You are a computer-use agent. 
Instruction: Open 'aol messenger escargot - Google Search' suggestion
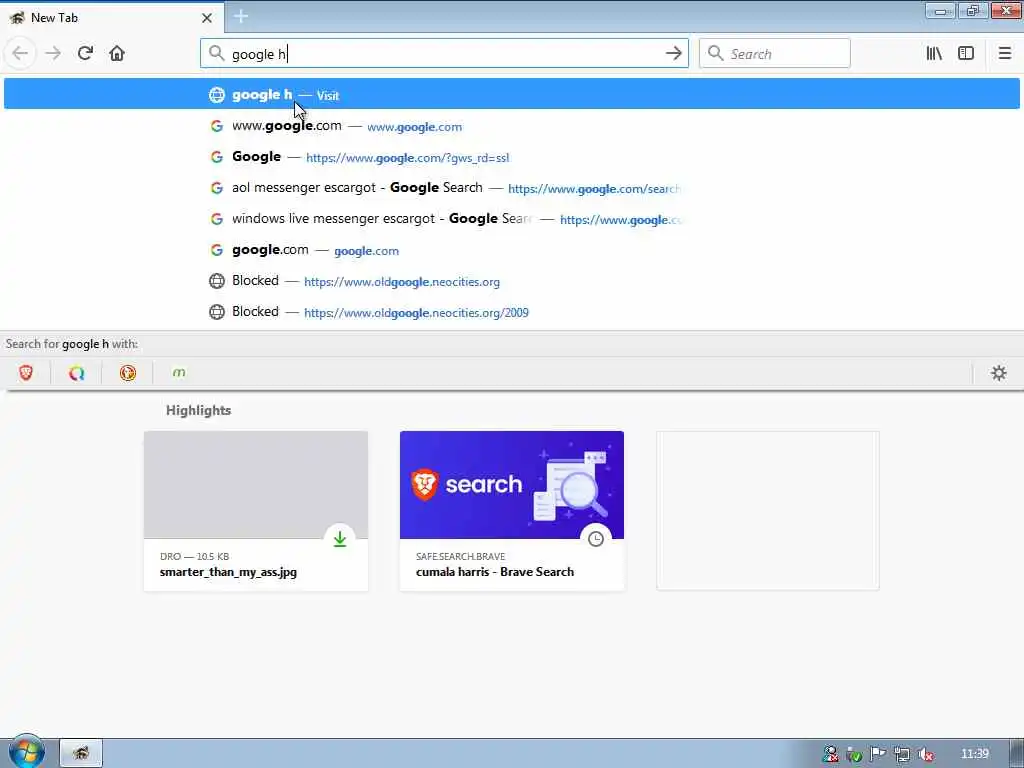[x=511, y=188]
